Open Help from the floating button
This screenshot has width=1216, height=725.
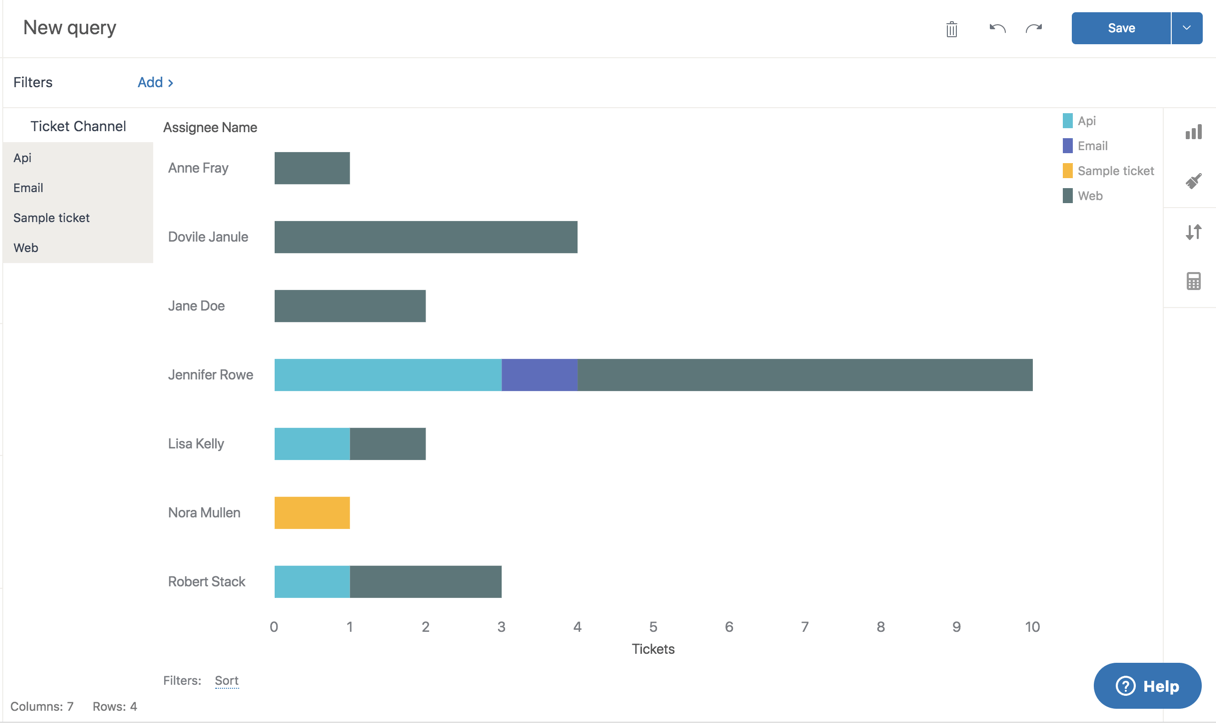[1147, 686]
